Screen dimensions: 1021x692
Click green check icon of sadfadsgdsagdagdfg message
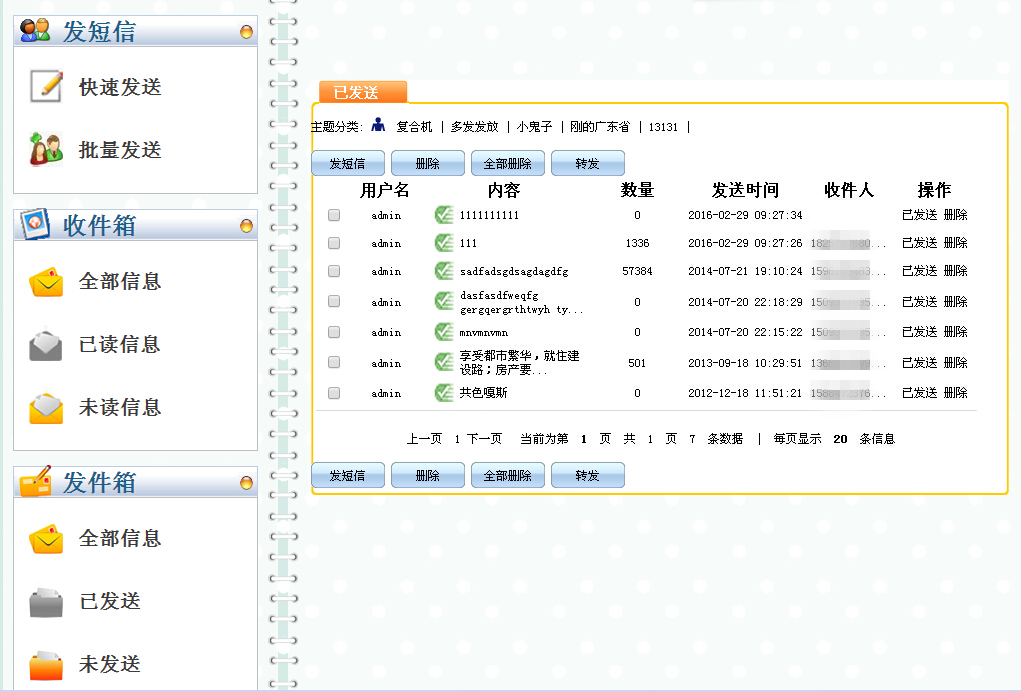[444, 271]
